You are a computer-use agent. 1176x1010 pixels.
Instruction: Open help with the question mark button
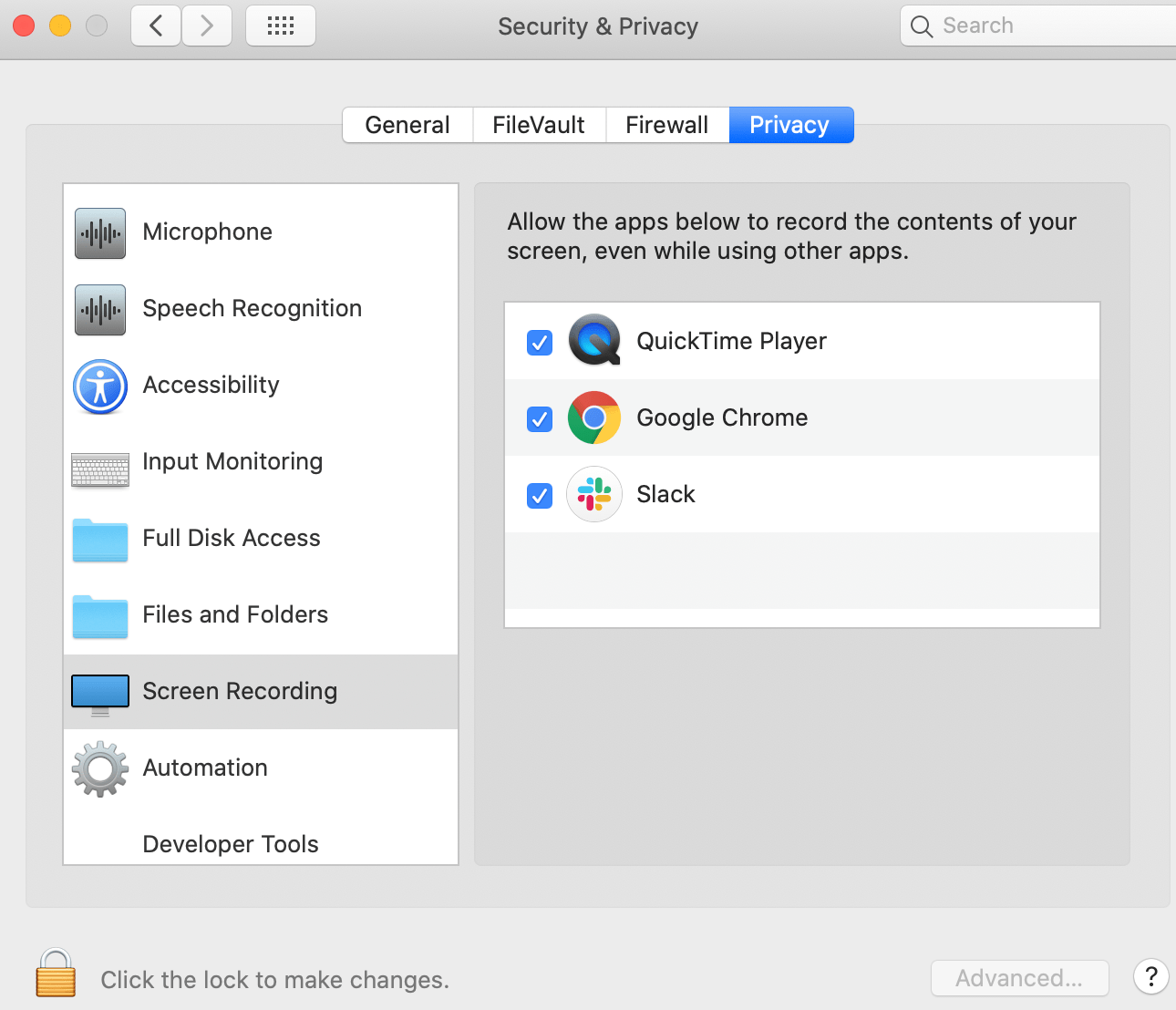1151,977
